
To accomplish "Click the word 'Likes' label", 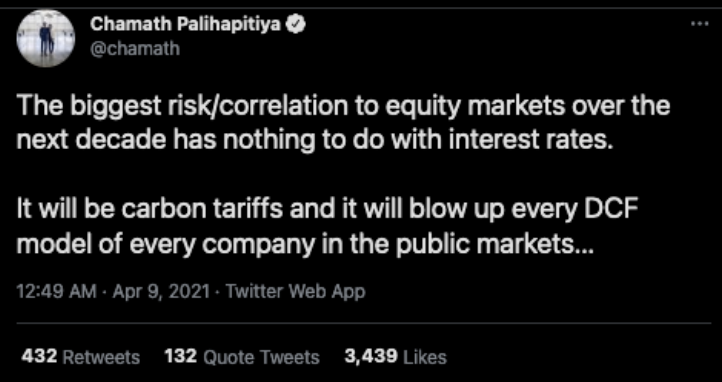I will click(x=425, y=357).
